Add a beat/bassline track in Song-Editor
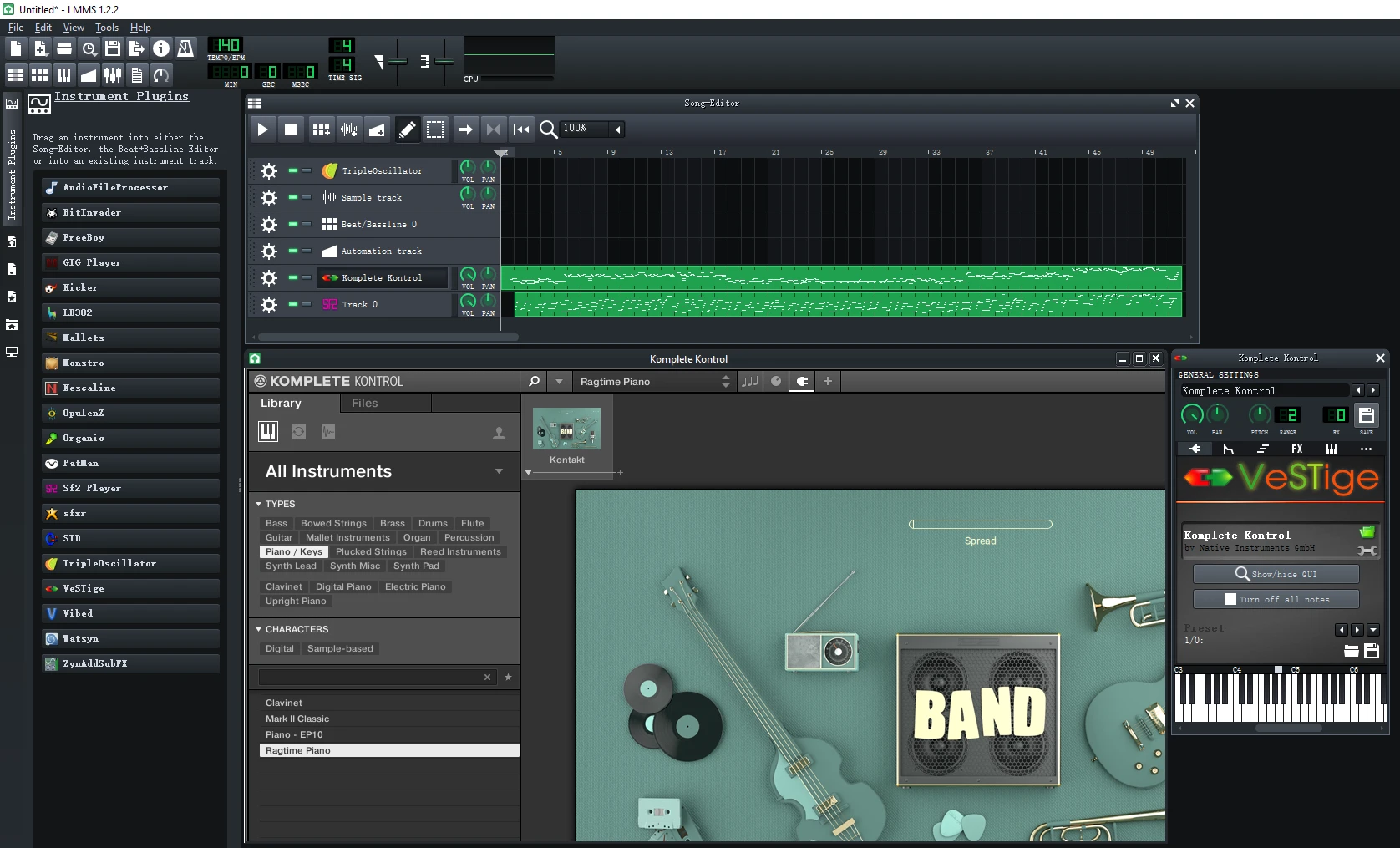Screen dimensions: 1400x848 pyautogui.click(x=321, y=129)
